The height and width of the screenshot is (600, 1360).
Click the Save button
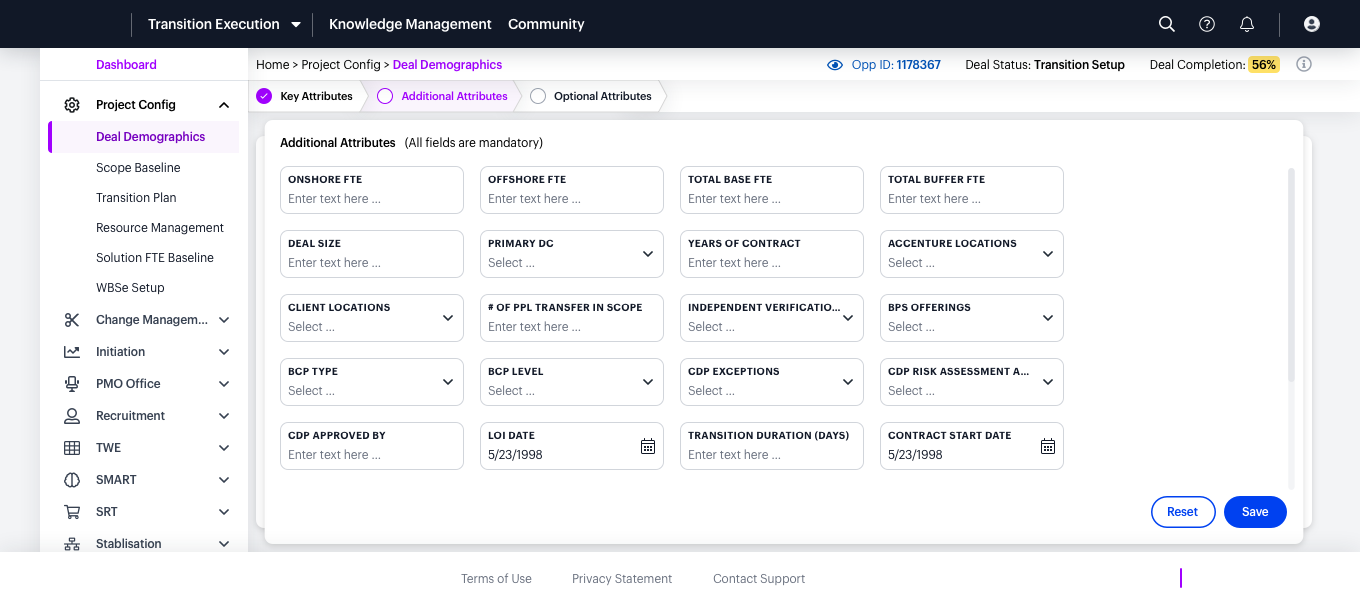coord(1255,512)
